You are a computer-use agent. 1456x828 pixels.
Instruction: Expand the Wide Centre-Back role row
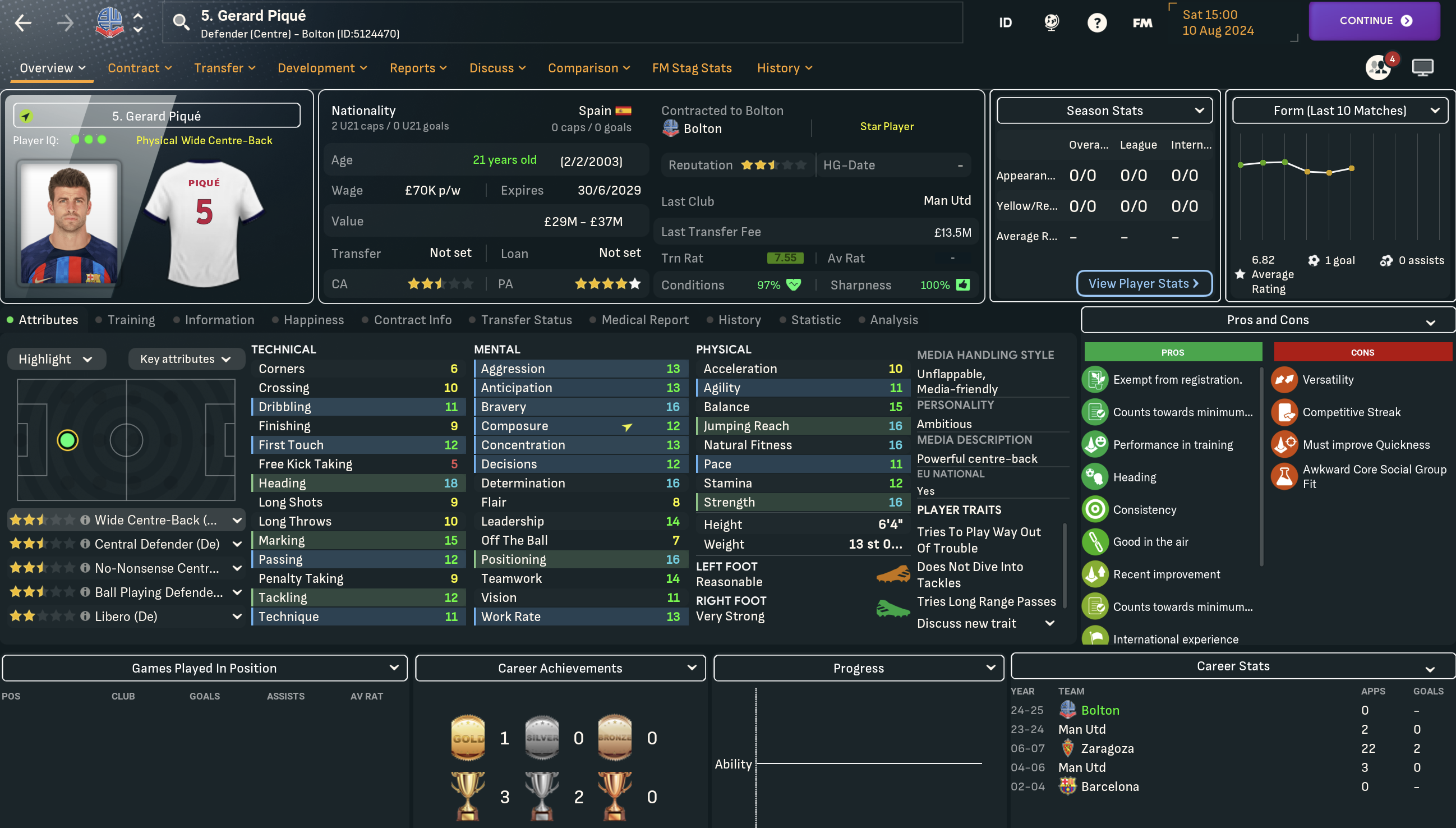(237, 521)
